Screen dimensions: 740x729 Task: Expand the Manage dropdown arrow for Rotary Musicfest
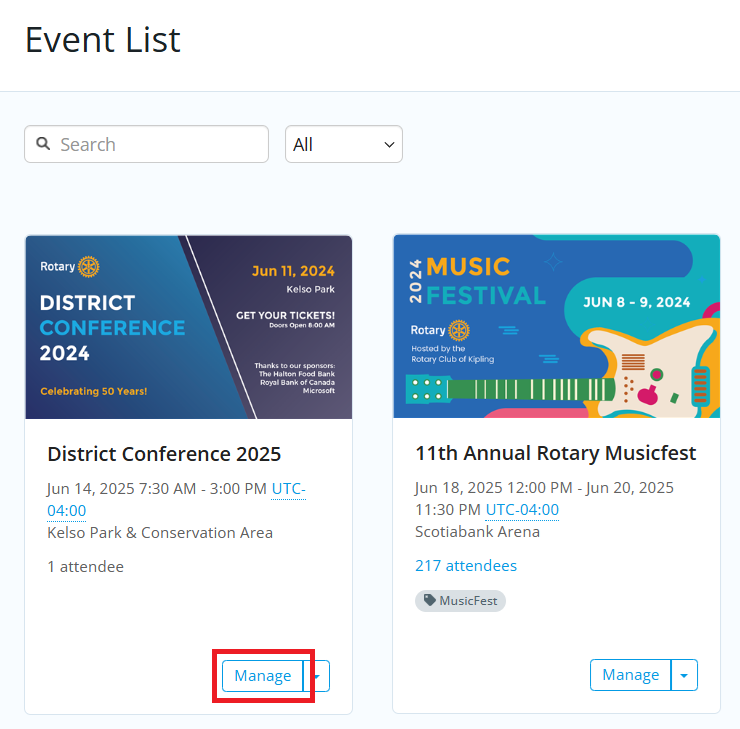click(x=684, y=675)
